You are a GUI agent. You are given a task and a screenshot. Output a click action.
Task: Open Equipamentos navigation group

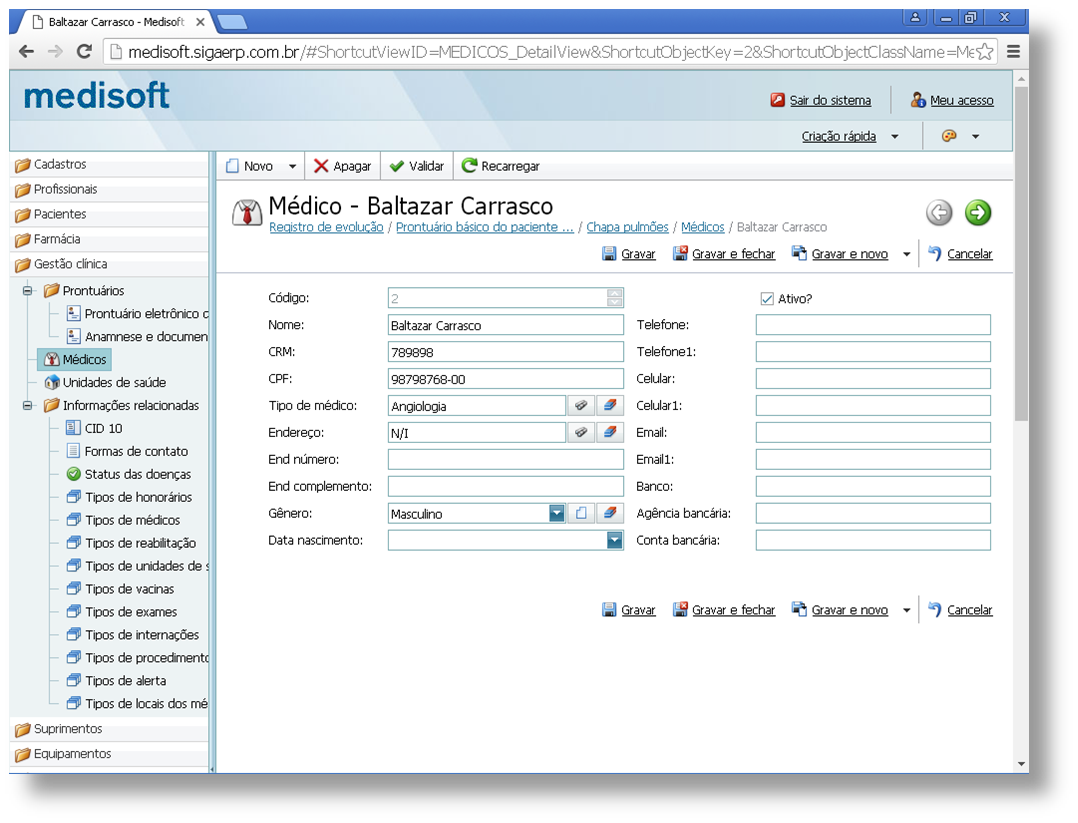click(110, 754)
